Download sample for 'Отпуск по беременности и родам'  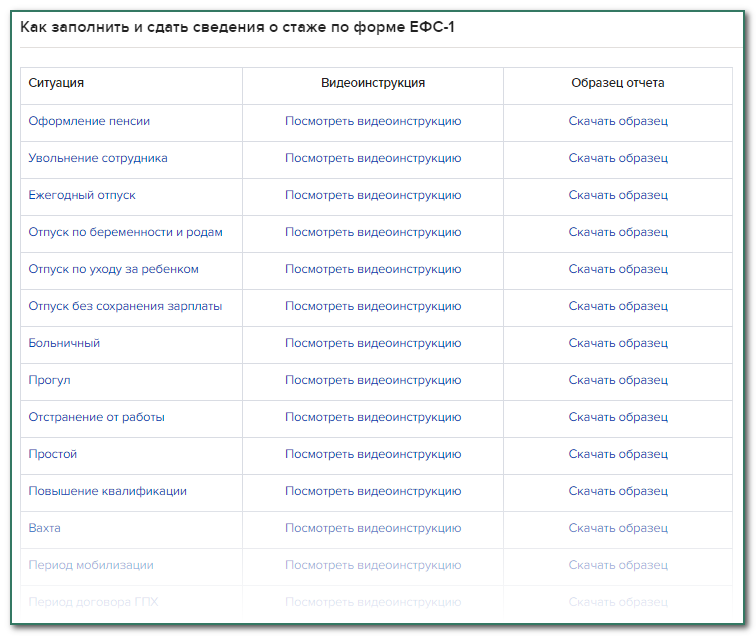[x=617, y=232]
